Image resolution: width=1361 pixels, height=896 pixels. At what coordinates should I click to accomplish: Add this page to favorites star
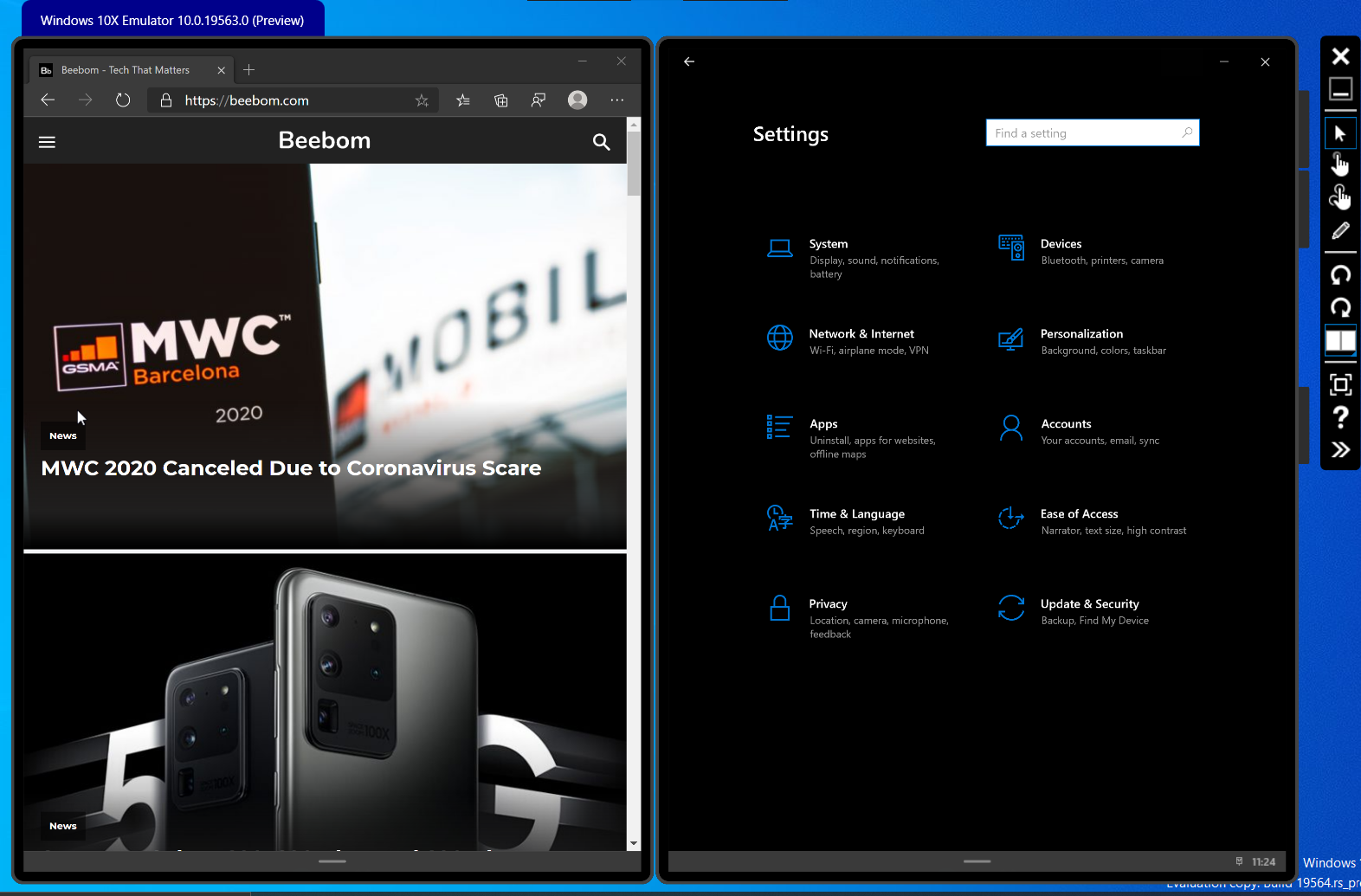[x=422, y=100]
